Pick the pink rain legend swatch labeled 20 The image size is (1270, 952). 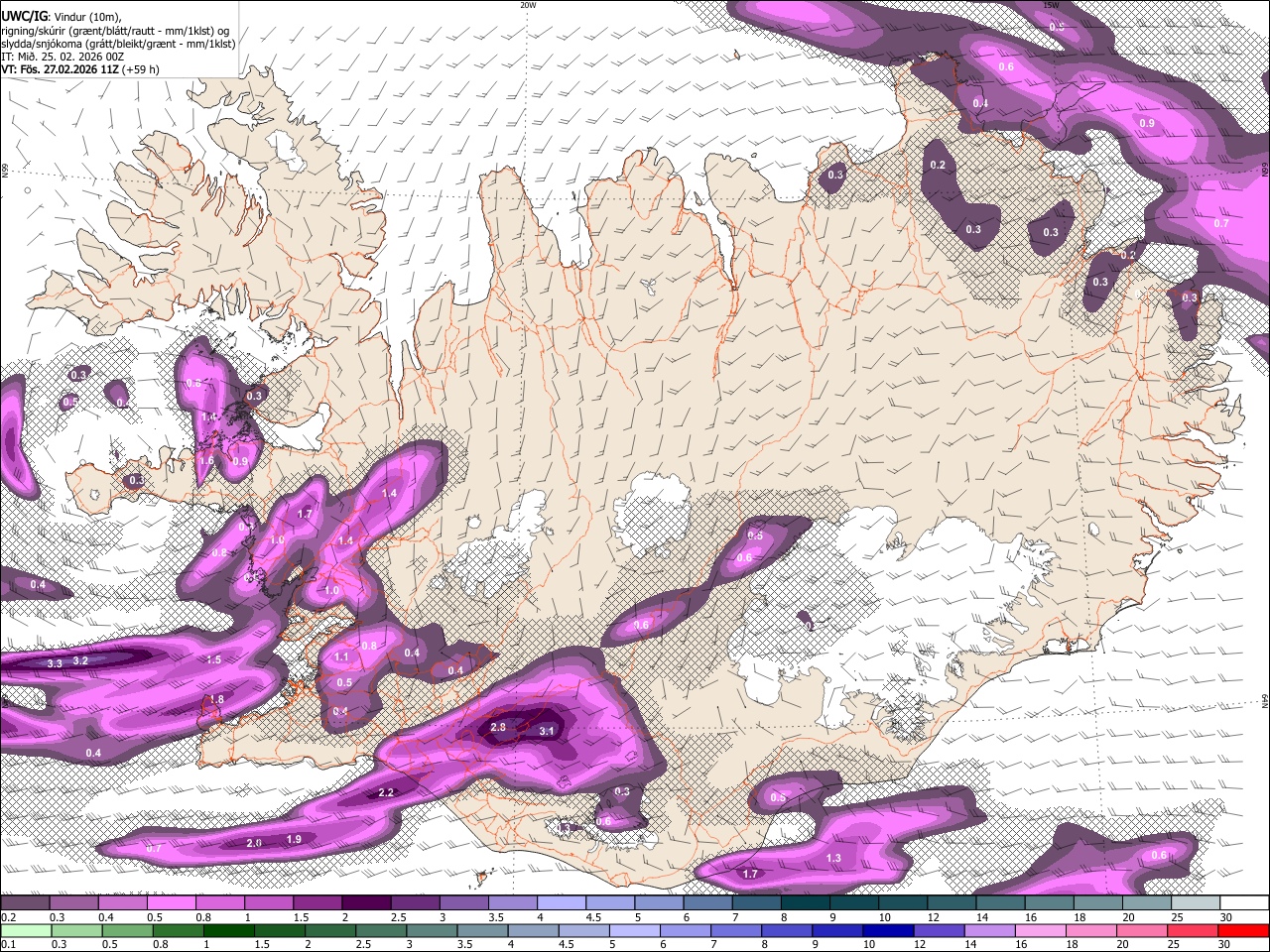point(1143,930)
